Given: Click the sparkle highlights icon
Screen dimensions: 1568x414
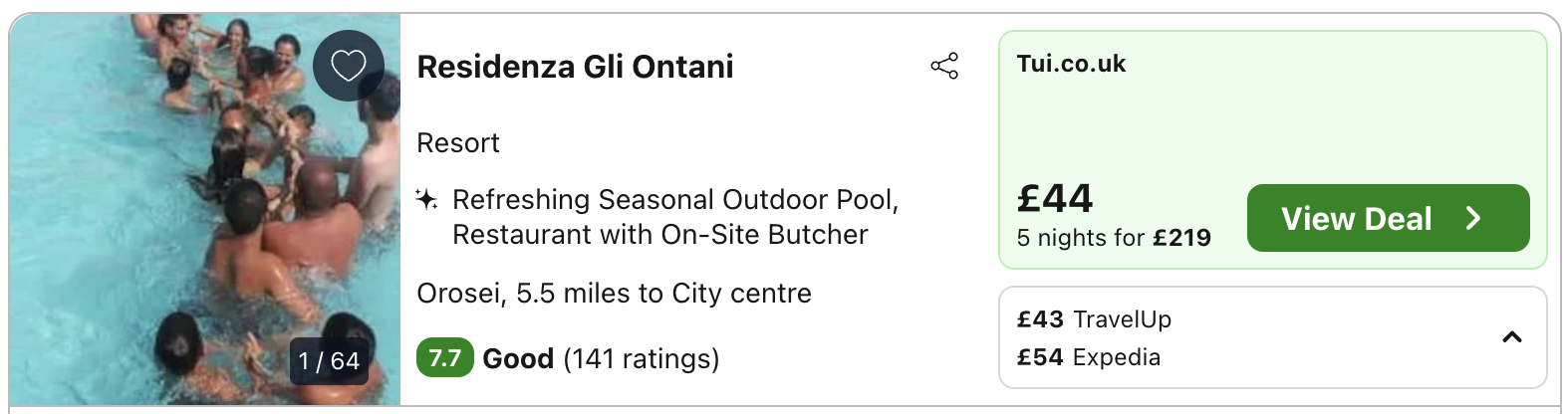Looking at the screenshot, I should [x=426, y=199].
